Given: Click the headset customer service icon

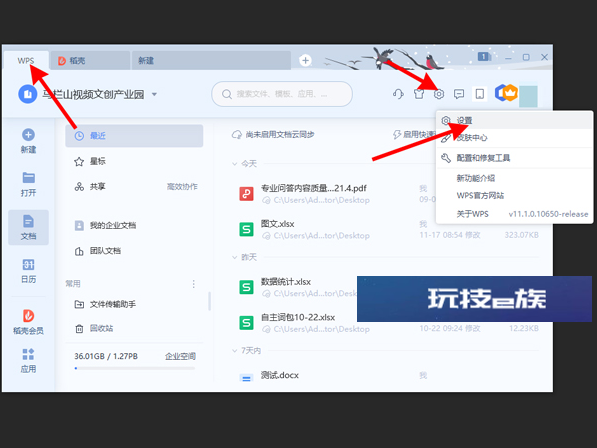Looking at the screenshot, I should coord(398,94).
